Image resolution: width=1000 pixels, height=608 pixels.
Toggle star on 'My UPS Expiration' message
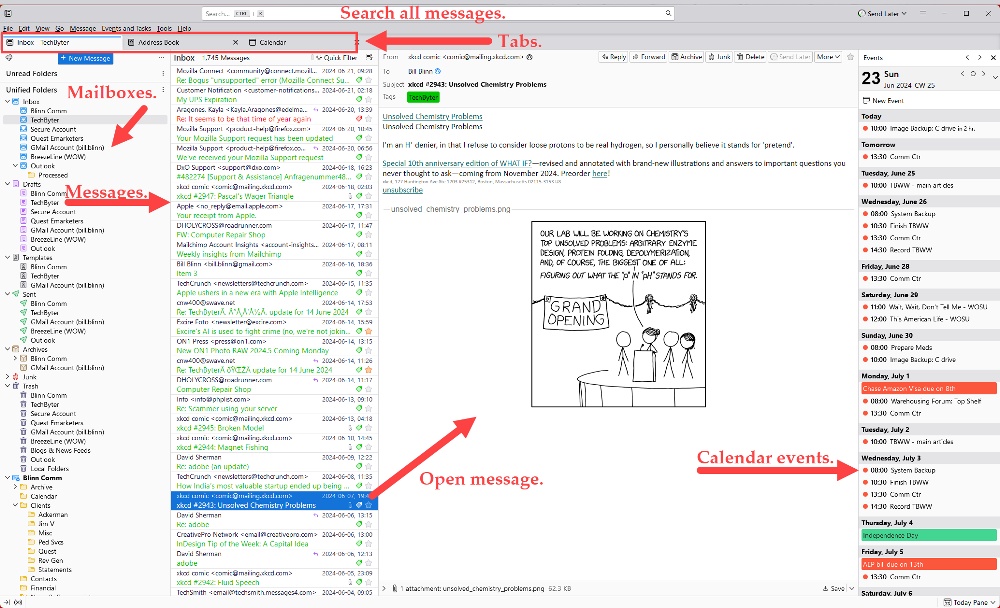pos(369,100)
